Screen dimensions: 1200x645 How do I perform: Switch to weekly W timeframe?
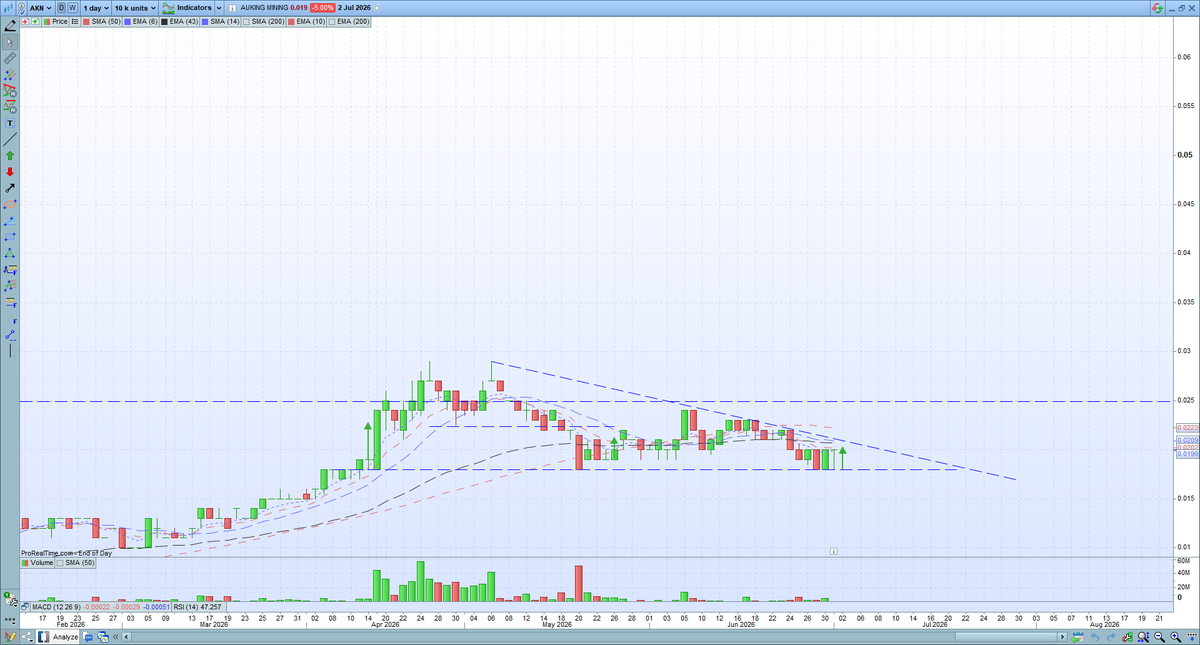[73, 8]
